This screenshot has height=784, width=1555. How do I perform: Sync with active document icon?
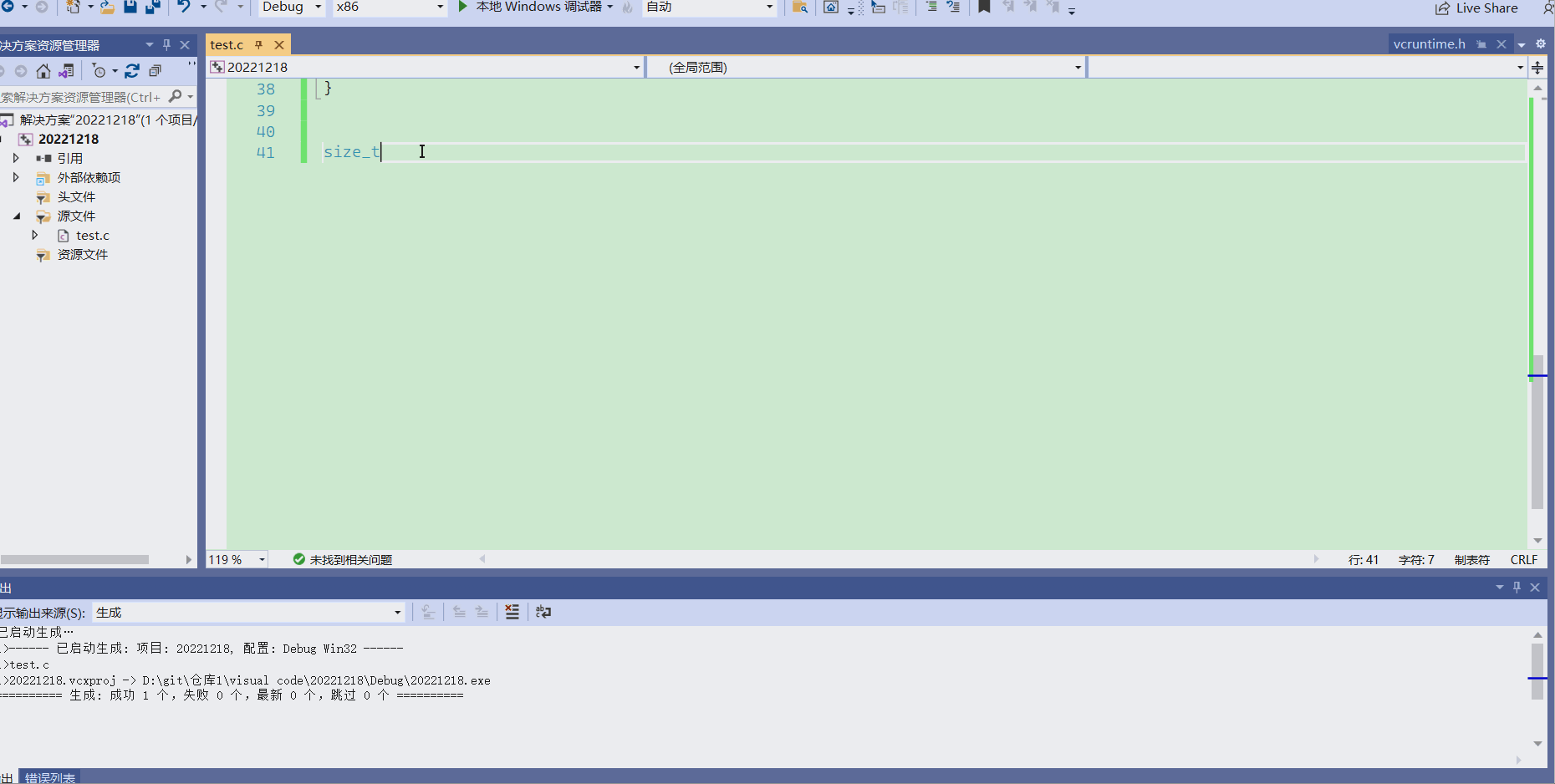[132, 71]
